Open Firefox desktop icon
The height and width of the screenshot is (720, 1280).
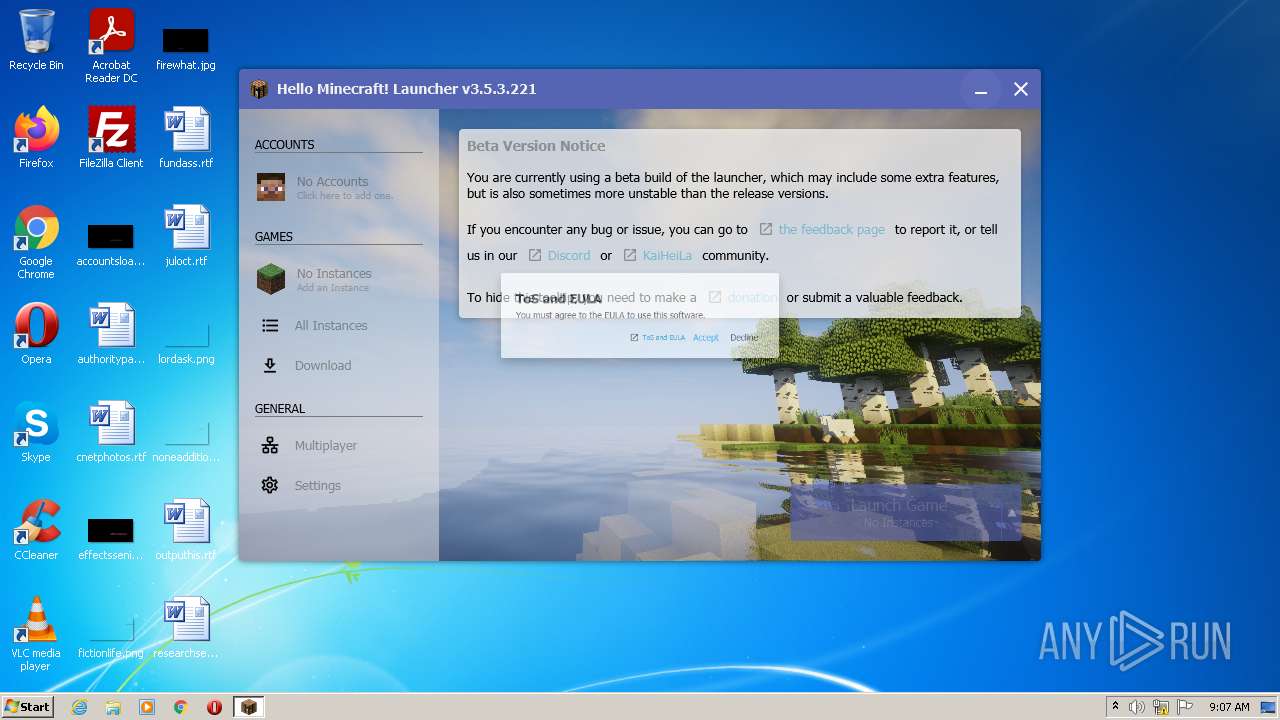(36, 138)
